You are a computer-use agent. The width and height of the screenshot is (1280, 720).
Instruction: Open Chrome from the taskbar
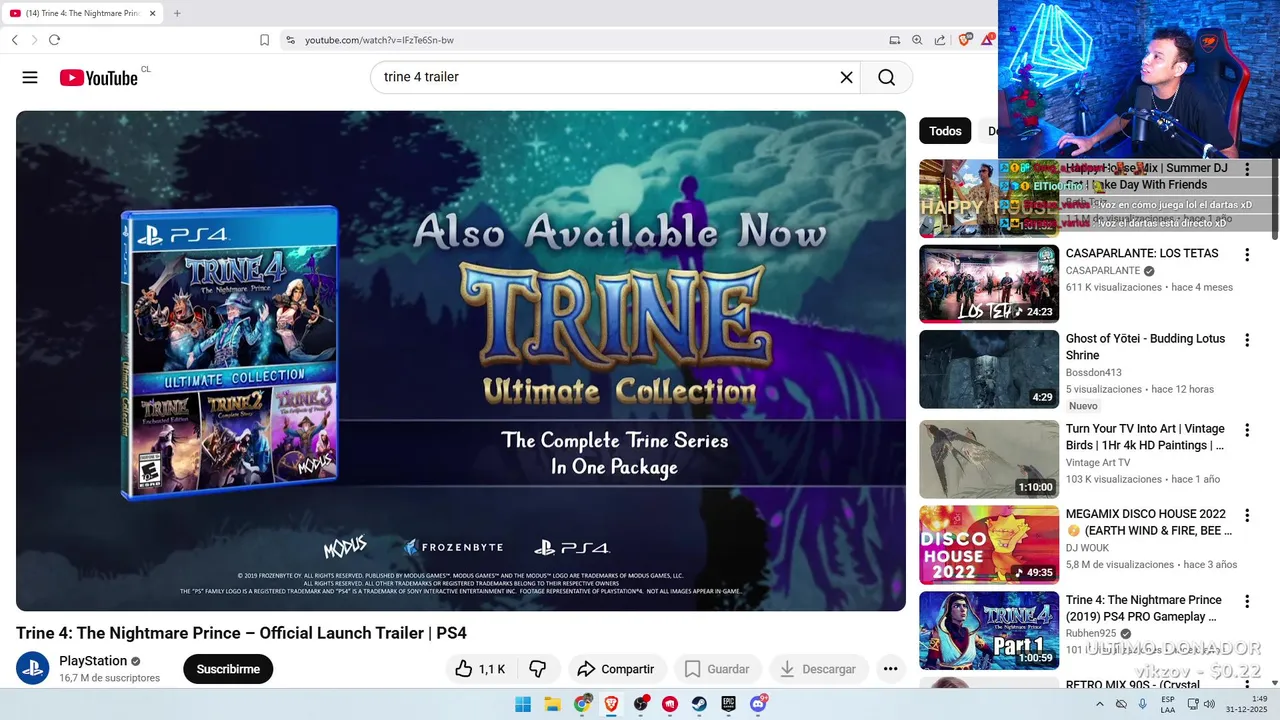[x=582, y=704]
